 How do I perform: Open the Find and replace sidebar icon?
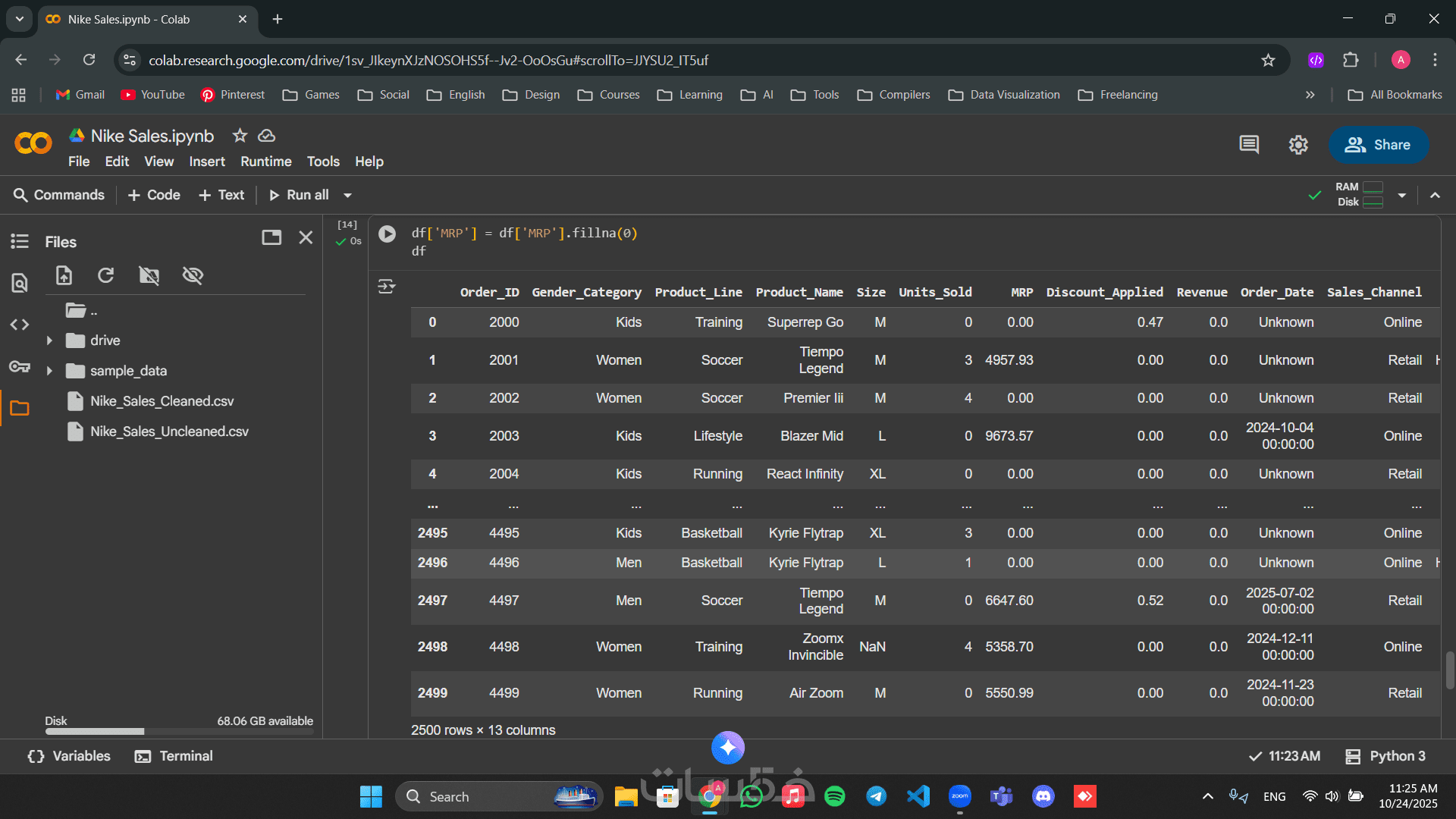pyautogui.click(x=20, y=283)
